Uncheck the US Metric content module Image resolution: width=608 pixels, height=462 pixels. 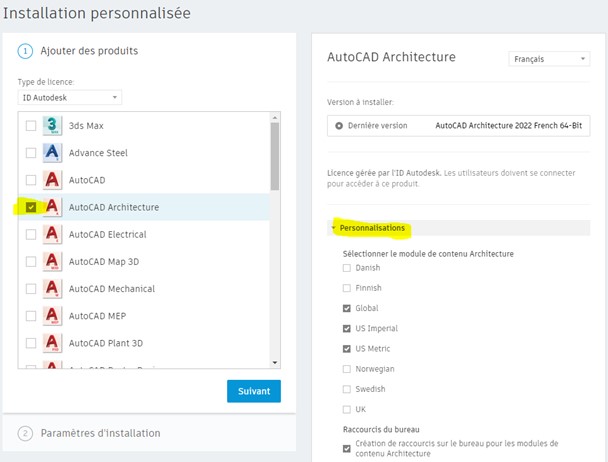point(347,349)
